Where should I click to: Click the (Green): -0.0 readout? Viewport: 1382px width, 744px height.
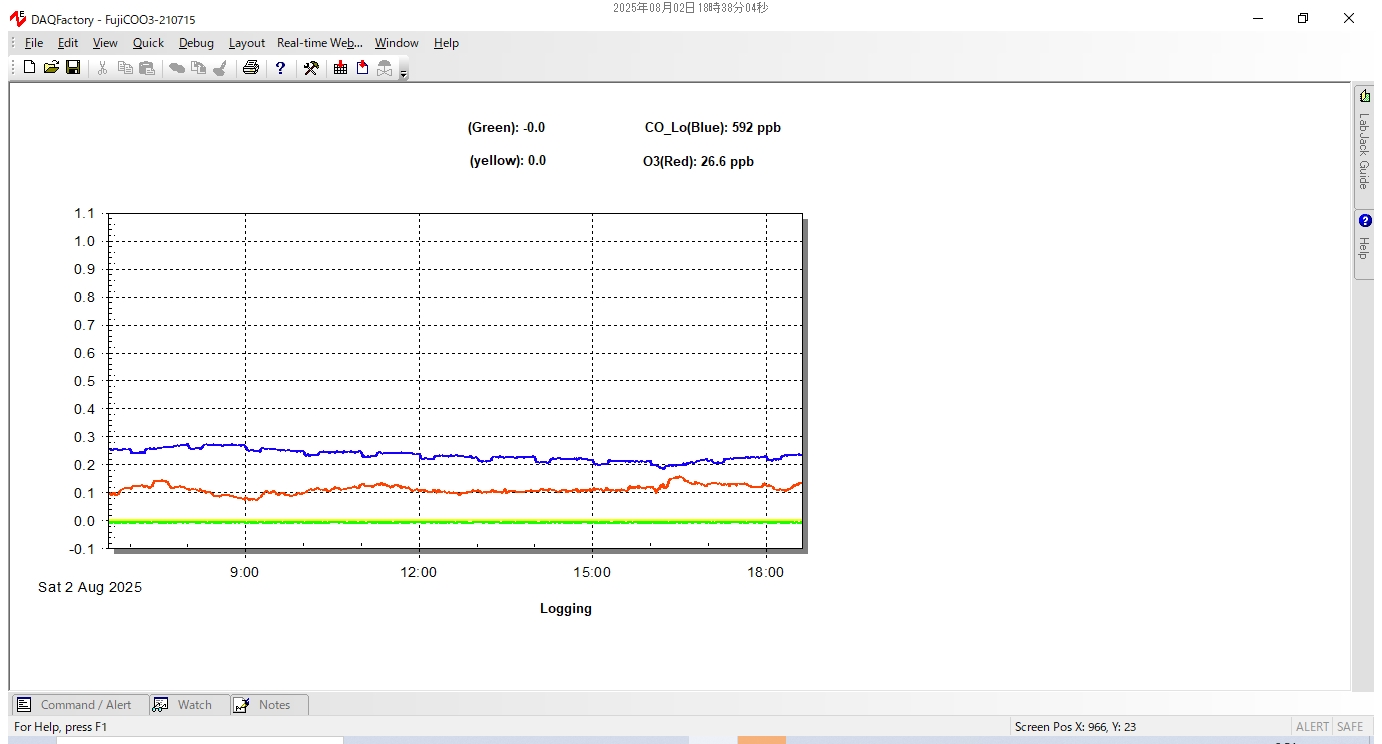pyautogui.click(x=506, y=128)
